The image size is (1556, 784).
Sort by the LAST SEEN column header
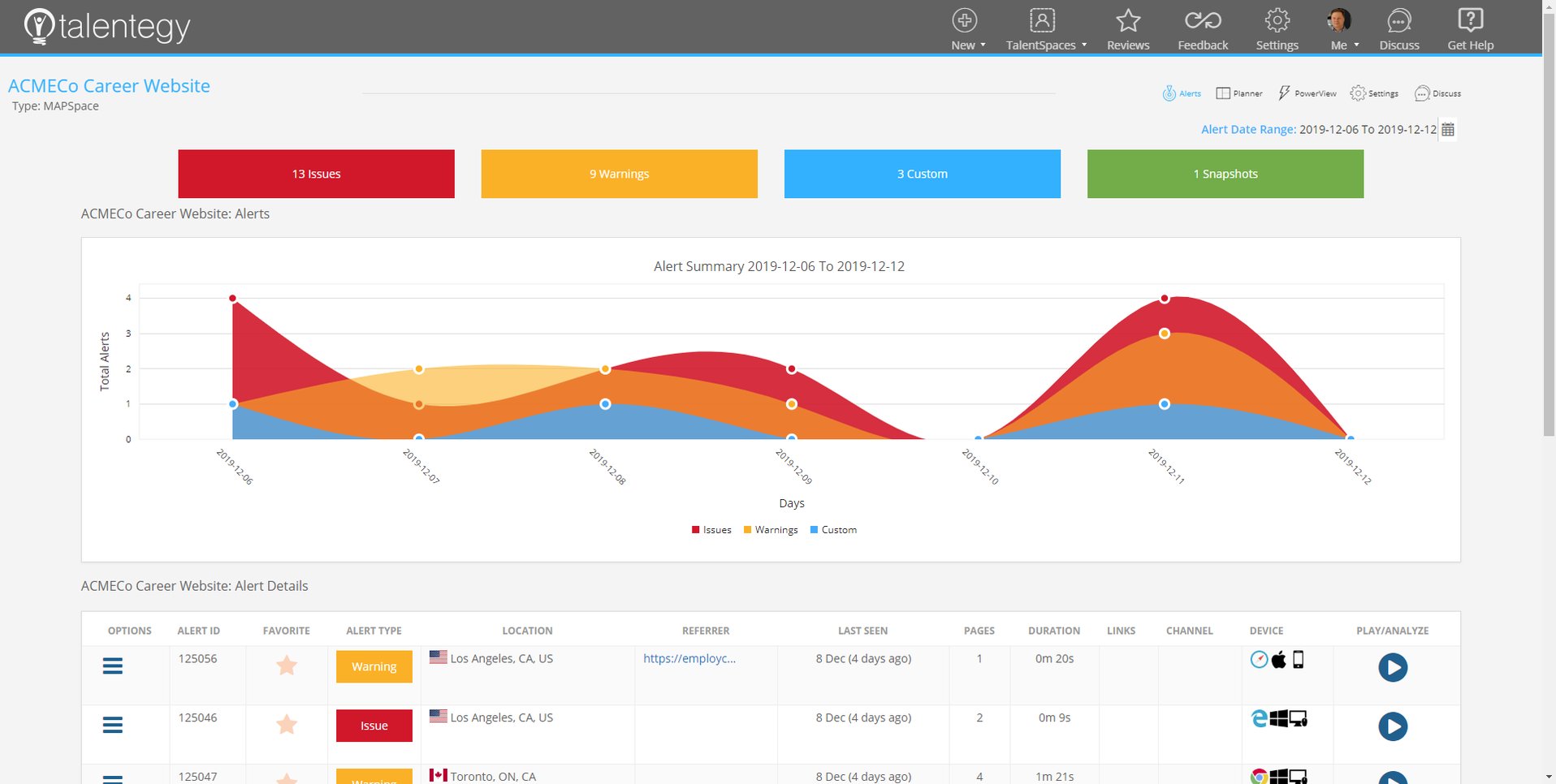coord(862,631)
